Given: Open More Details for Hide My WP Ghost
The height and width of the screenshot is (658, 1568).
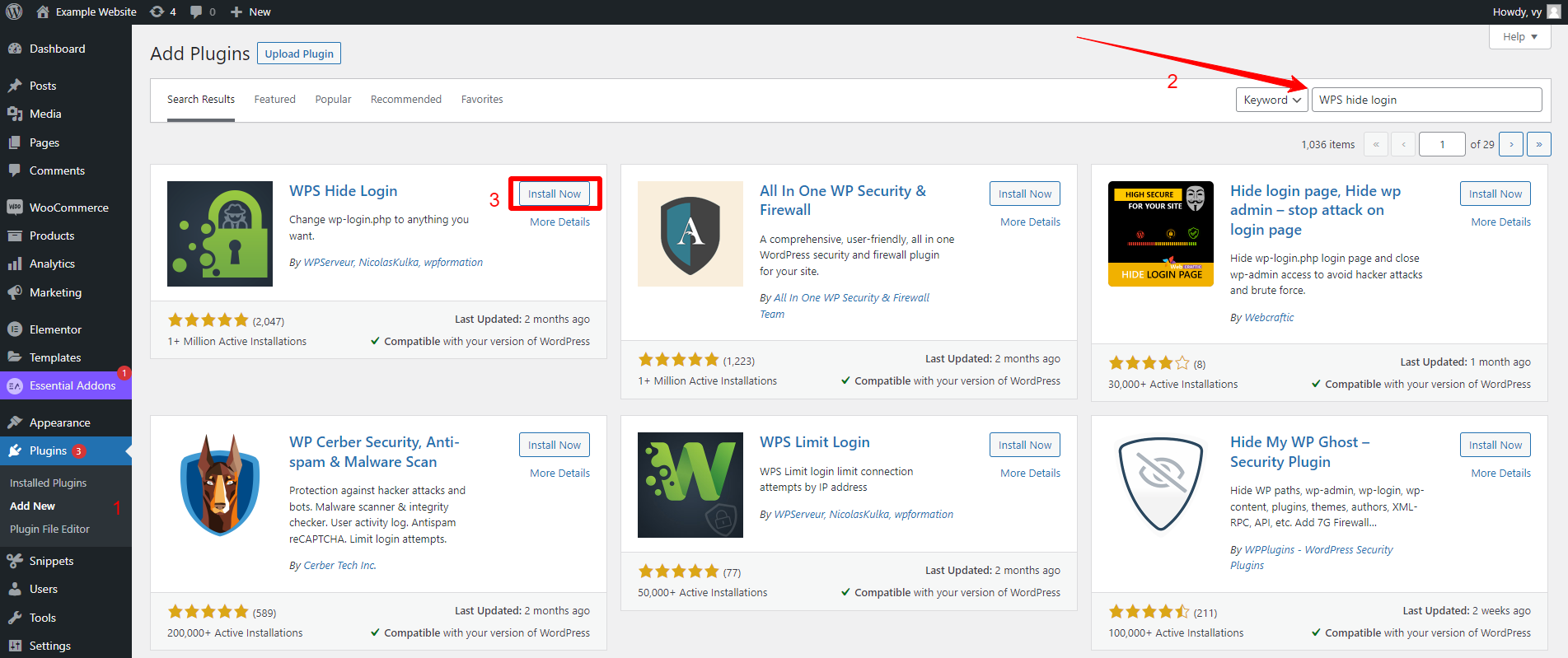Looking at the screenshot, I should [x=1500, y=473].
